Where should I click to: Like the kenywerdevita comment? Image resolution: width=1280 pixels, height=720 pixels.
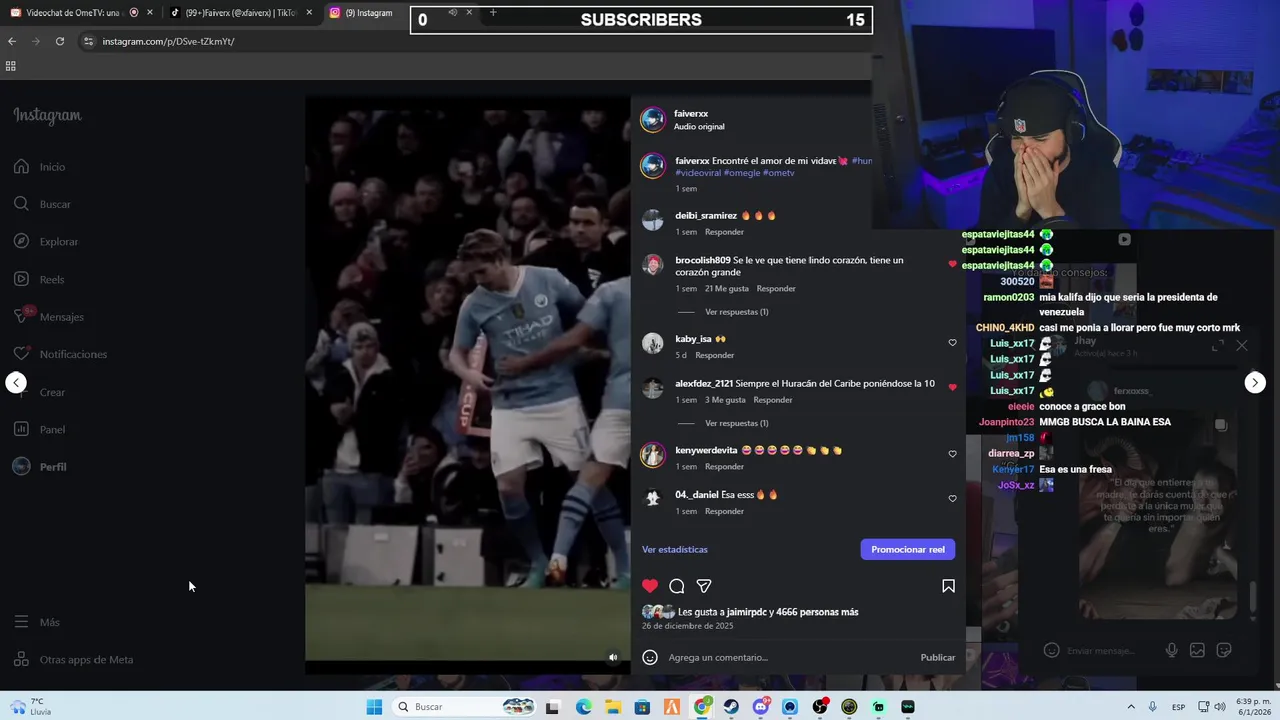pos(952,454)
